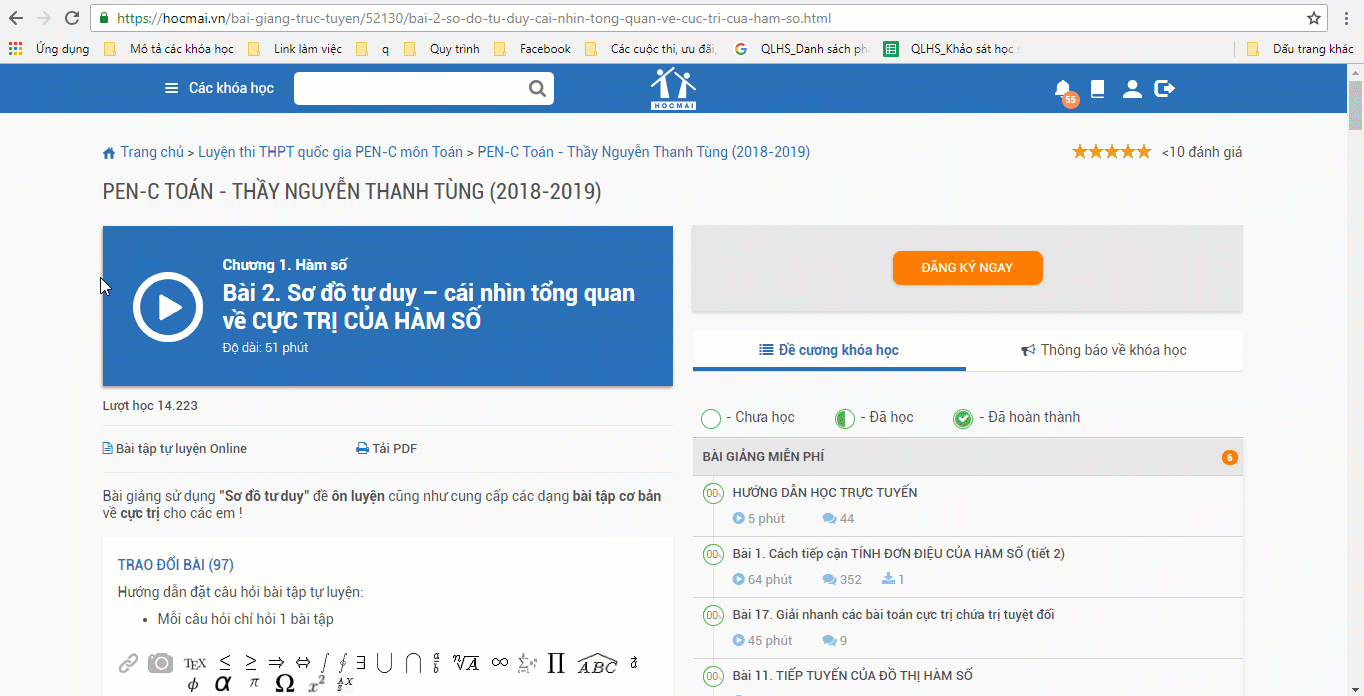This screenshot has height=696, width=1364.
Task: Click the TRAO ĐỔI BÀI (97) heading
Action: pyautogui.click(x=176, y=565)
